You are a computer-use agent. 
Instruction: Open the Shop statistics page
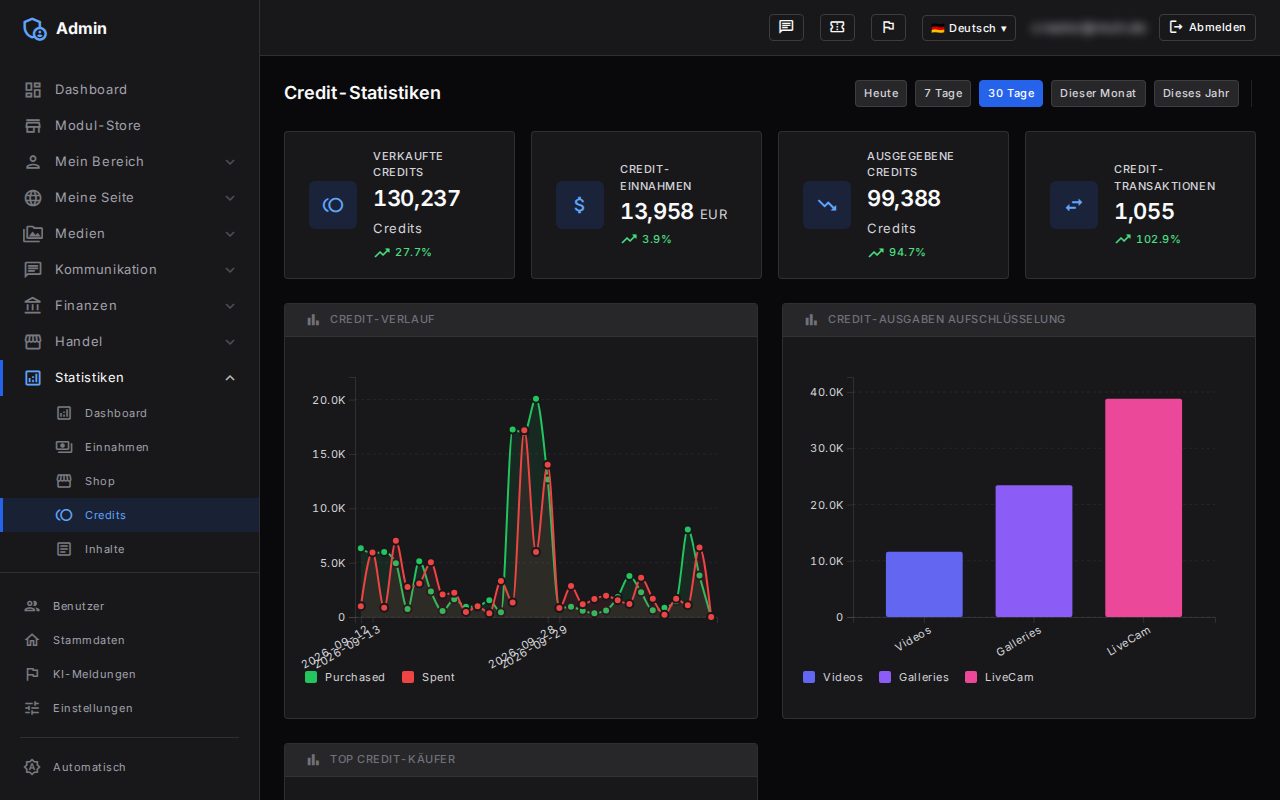tap(130, 481)
